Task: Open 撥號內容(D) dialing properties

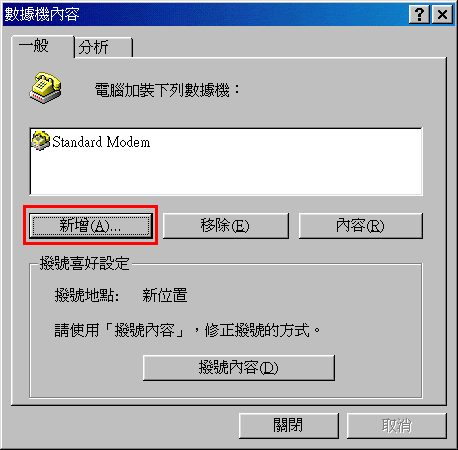Action: [x=239, y=368]
